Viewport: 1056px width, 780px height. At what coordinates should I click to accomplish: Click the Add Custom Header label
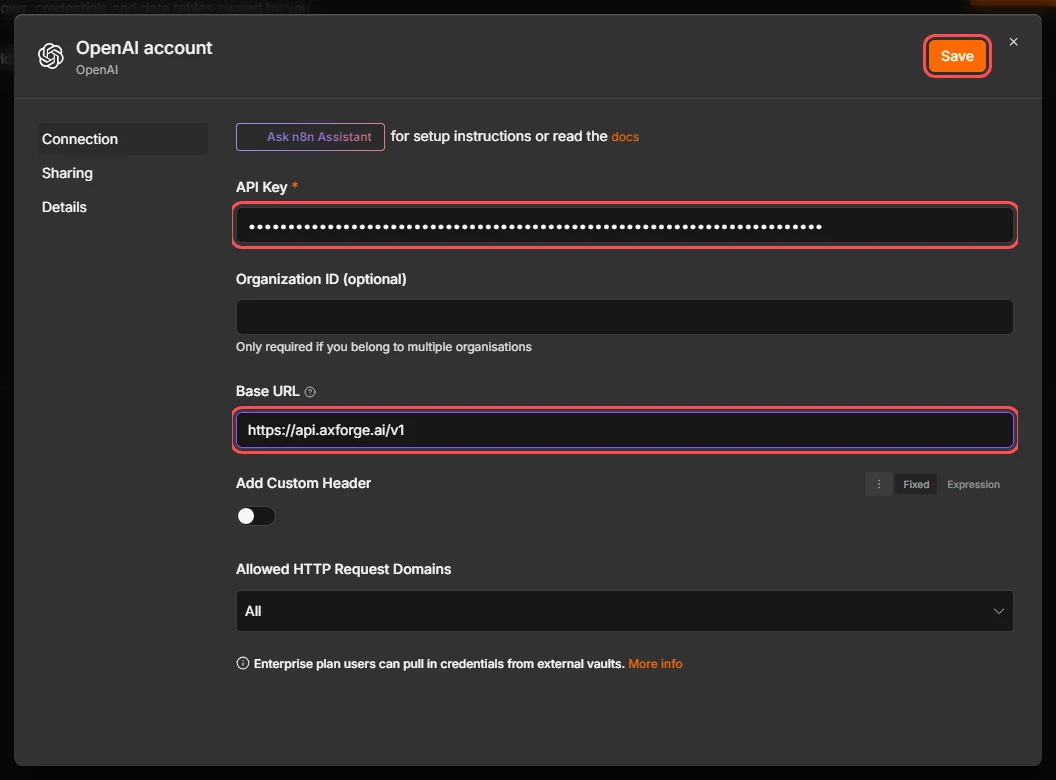(x=304, y=483)
